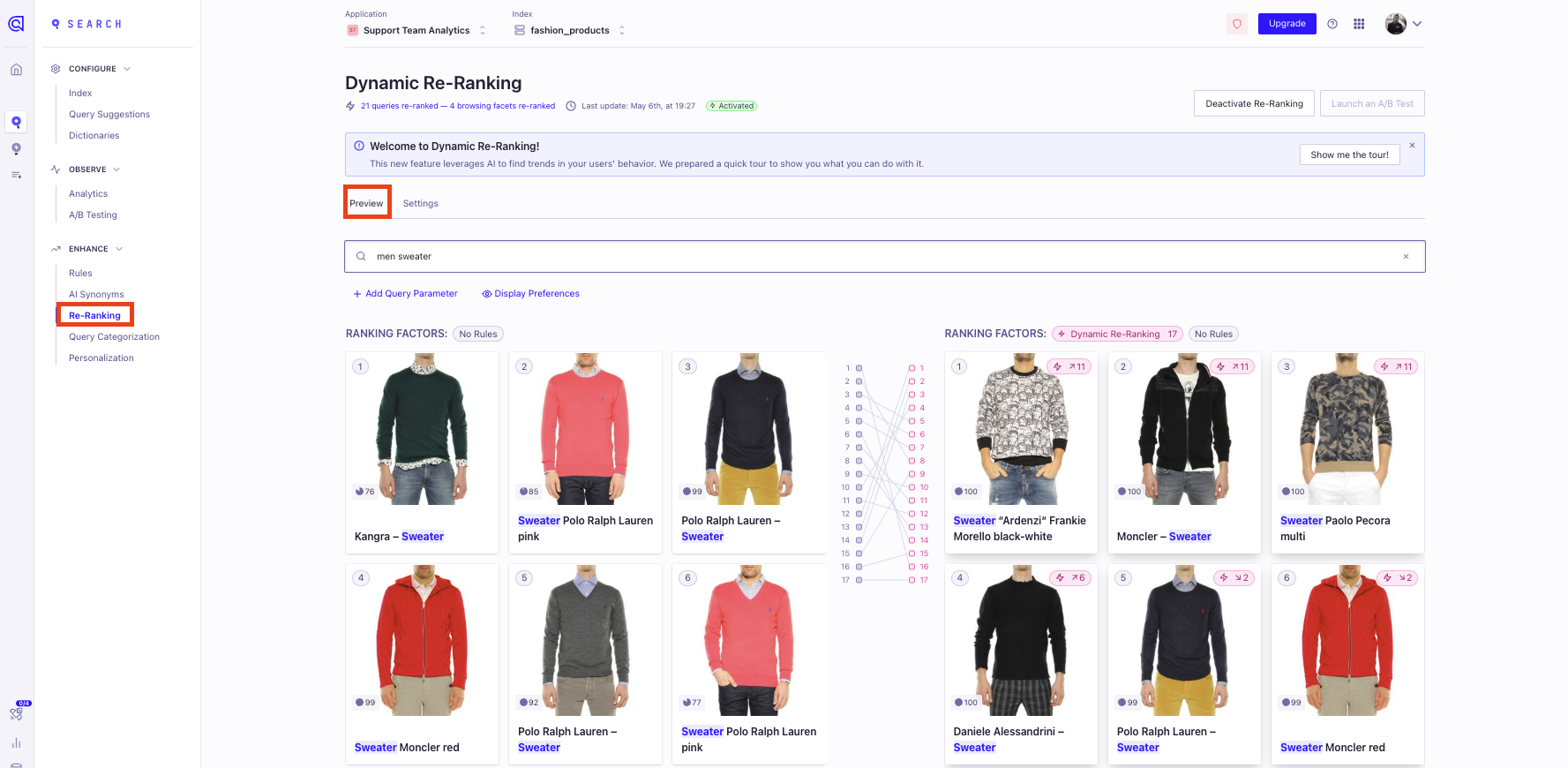Click the Dynamic Re-Ranking 17 tag
The height and width of the screenshot is (768, 1568).
click(1117, 334)
